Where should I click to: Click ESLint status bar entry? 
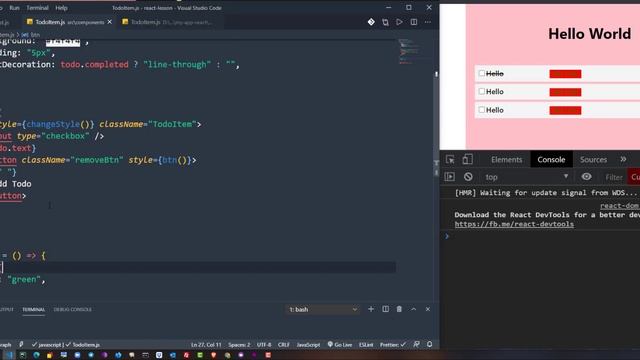(366, 344)
